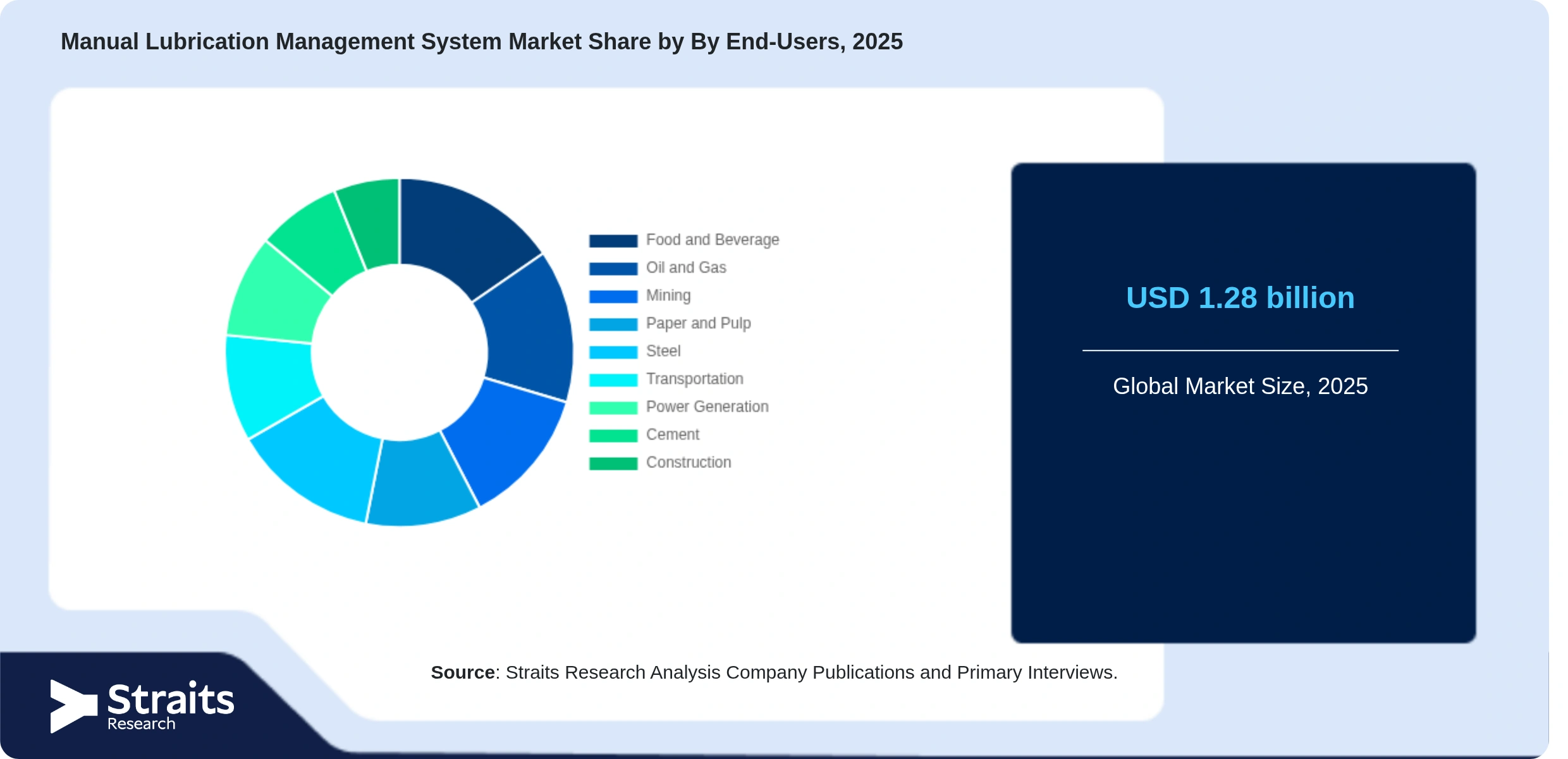1568x759 pixels.
Task: Click the Oil and Gas legend color swatch
Action: [613, 269]
